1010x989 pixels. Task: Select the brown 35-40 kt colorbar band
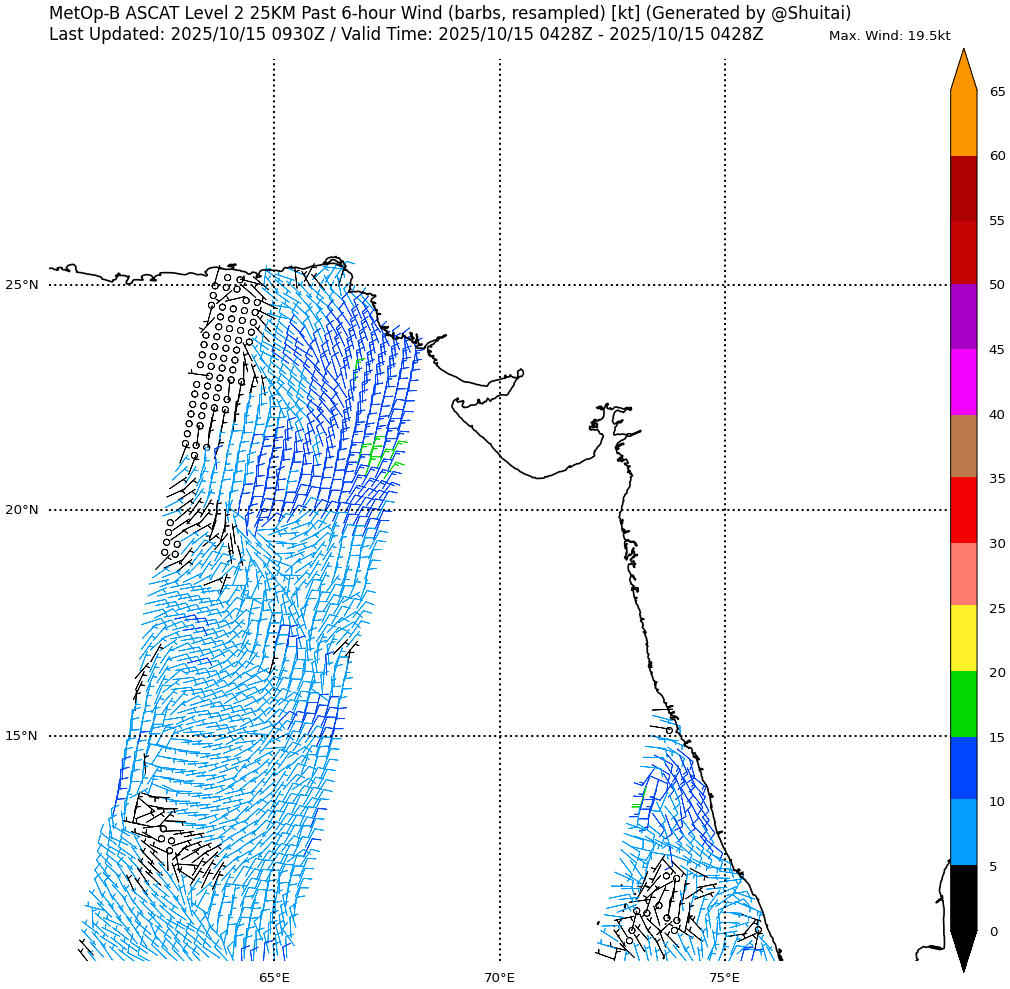click(963, 446)
